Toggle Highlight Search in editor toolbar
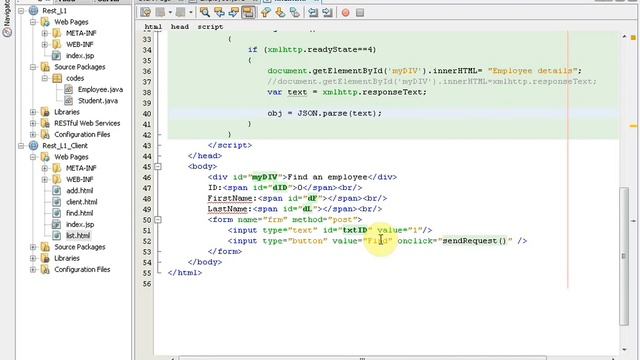This screenshot has width=640, height=360. [248, 13]
